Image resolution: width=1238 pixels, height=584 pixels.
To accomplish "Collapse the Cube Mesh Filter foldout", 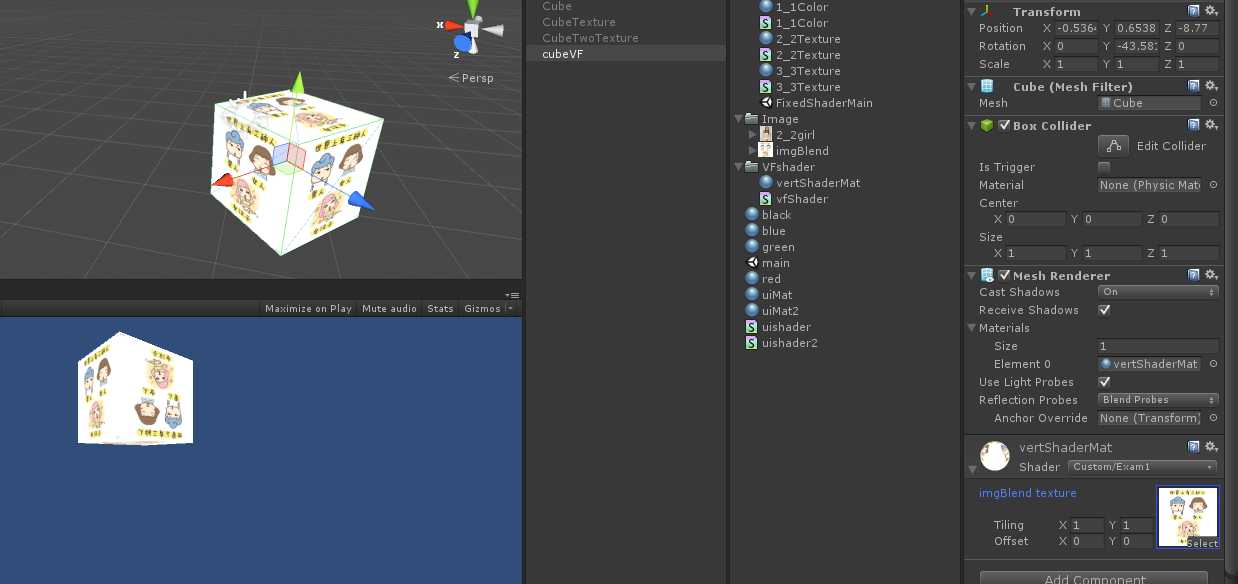I will point(971,86).
